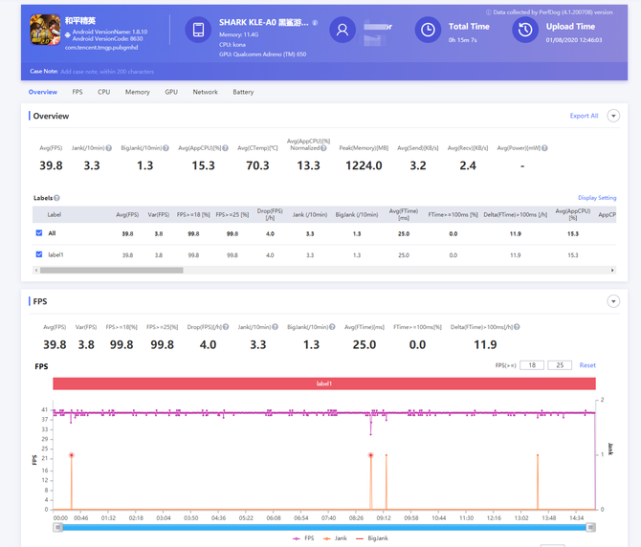This screenshot has height=547, width=641.
Task: Open Display Setting for labels table
Action: 597,198
